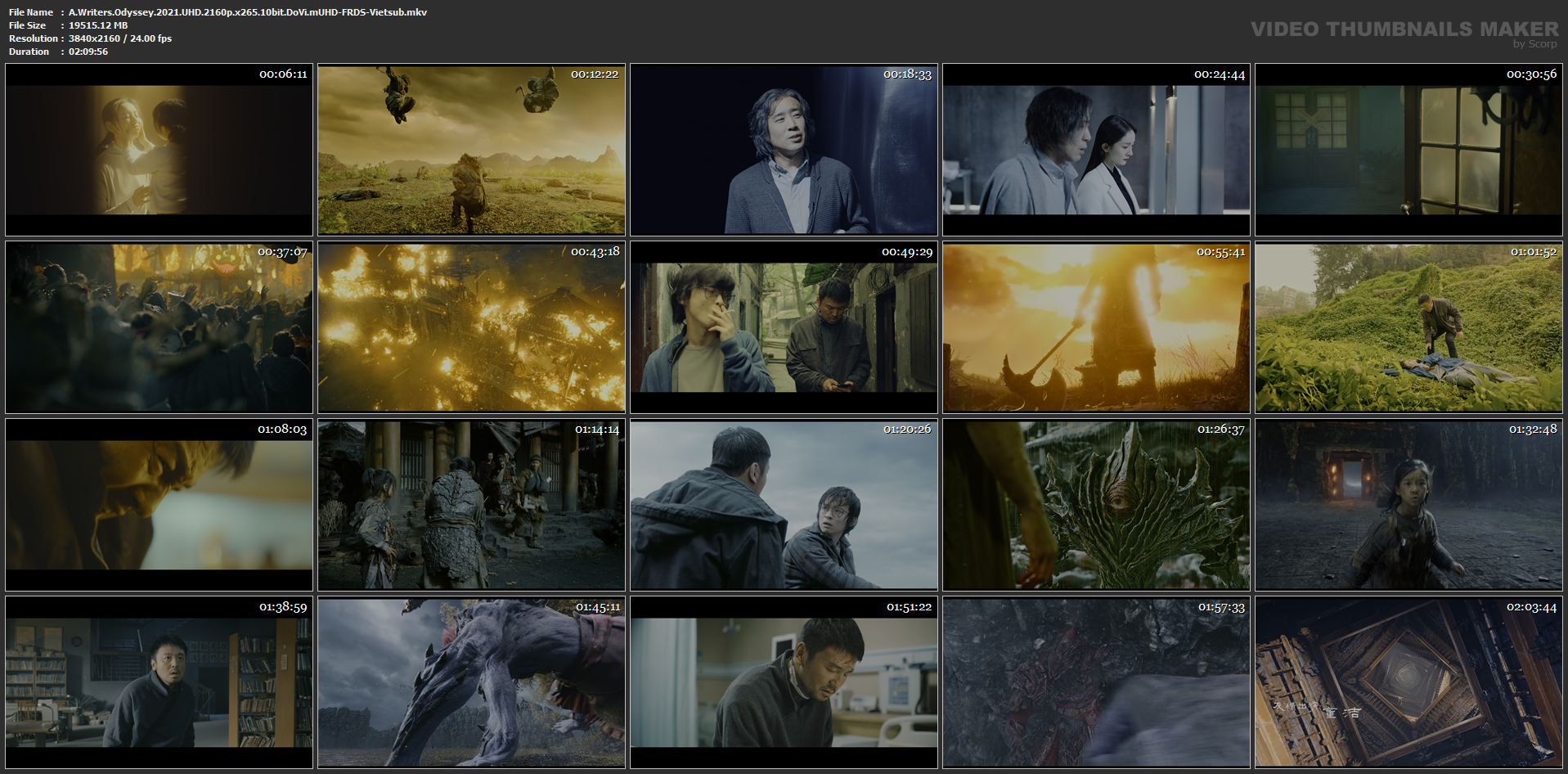Pick the running girl thumbnail at 01:32:48
Screen dimensions: 1568x774
click(1409, 505)
